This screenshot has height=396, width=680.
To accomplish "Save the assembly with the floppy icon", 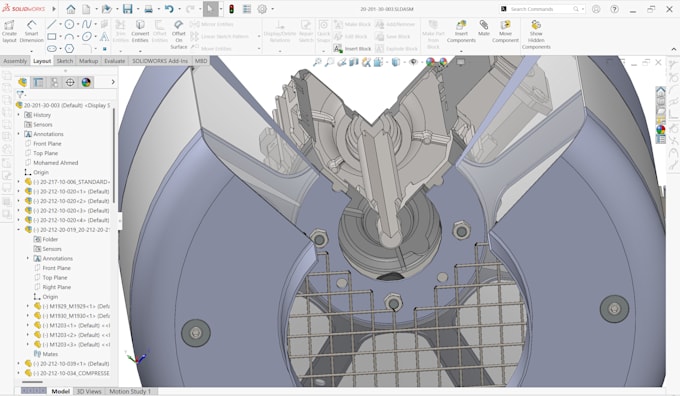I will click(x=127, y=9).
